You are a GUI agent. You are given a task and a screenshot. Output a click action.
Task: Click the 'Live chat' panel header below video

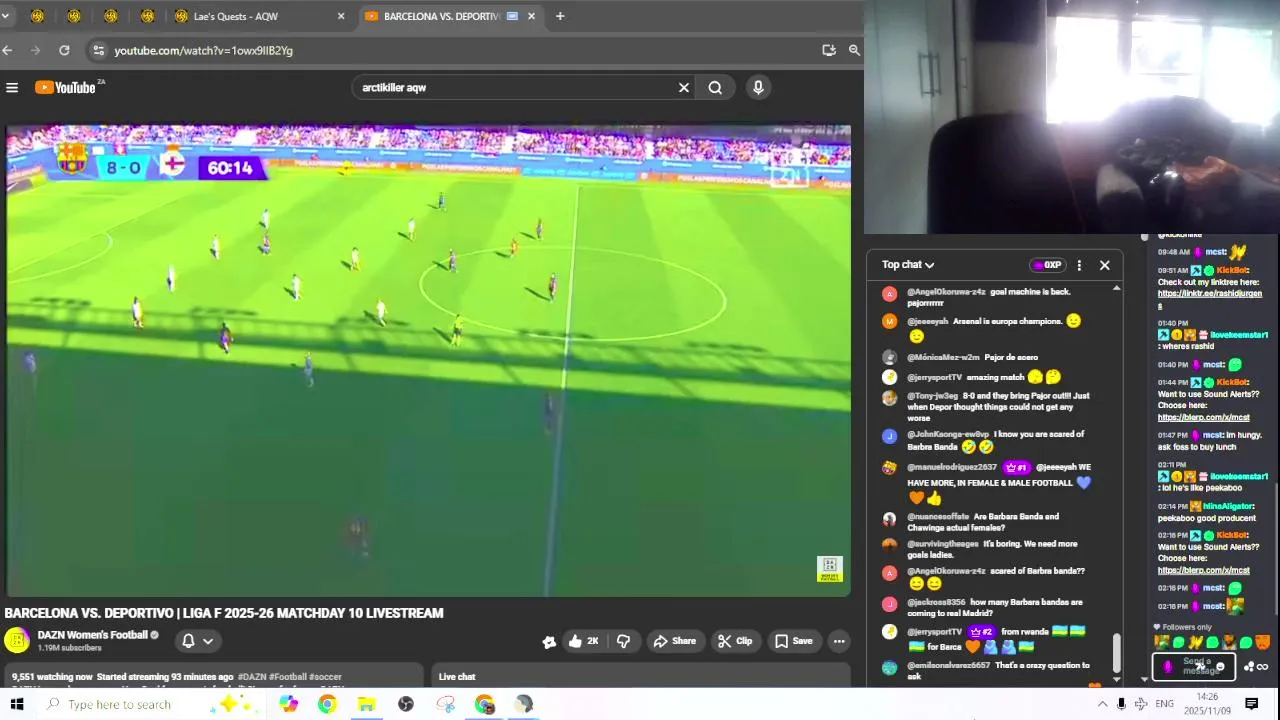tap(457, 677)
